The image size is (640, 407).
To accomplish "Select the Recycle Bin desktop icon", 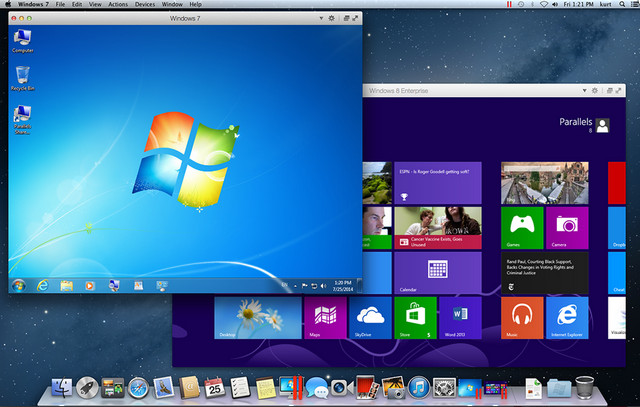I will 22,78.
